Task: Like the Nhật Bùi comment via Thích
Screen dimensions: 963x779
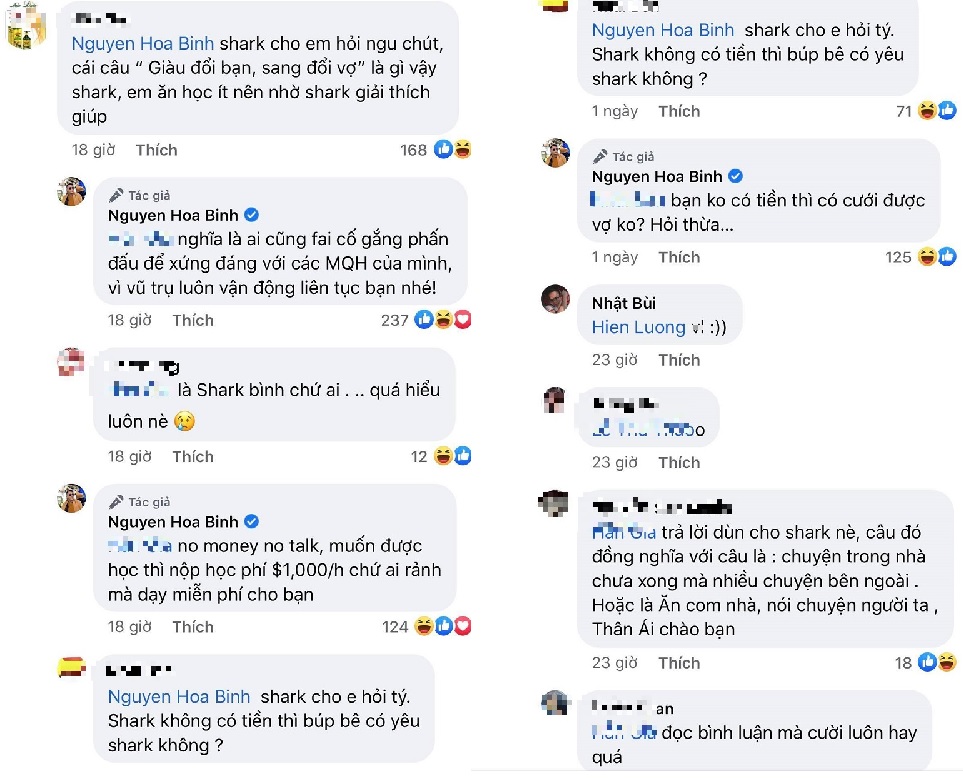Action: click(x=679, y=359)
